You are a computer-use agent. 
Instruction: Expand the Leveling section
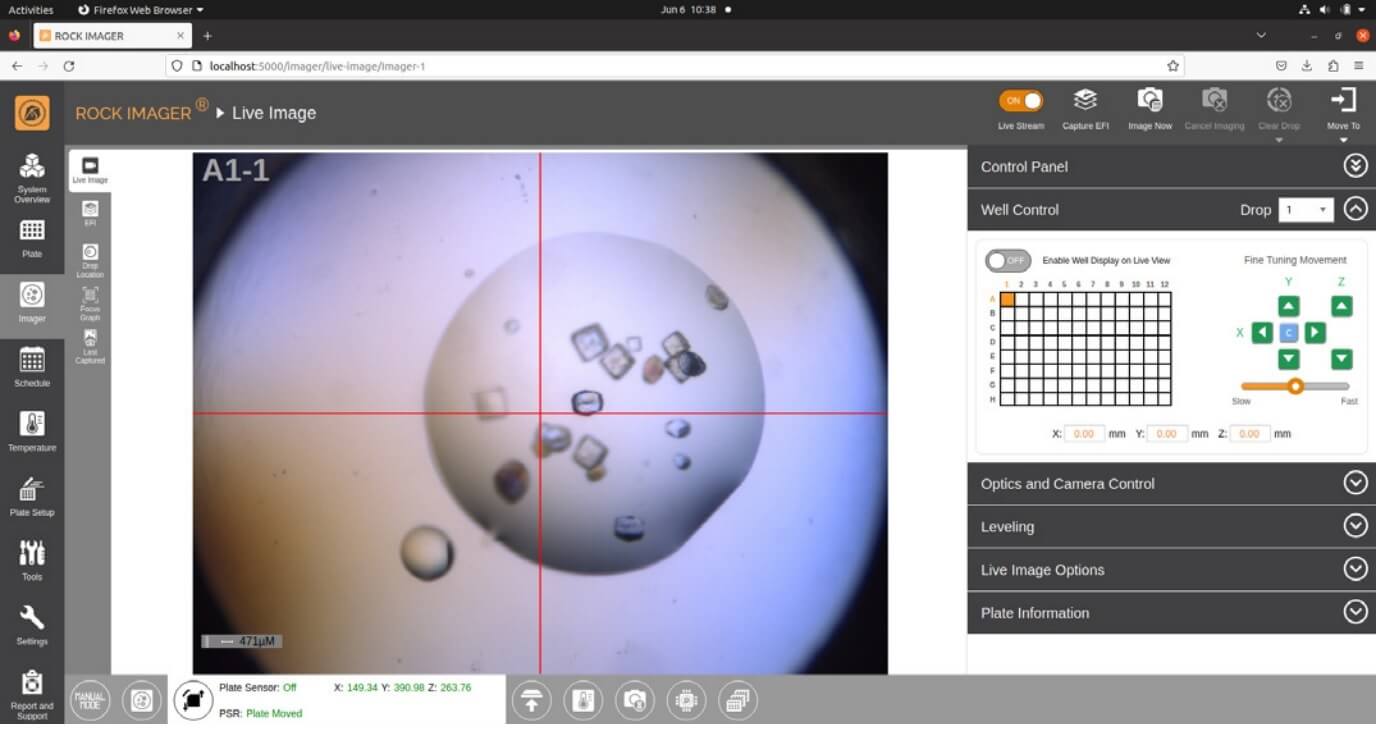click(x=1355, y=526)
